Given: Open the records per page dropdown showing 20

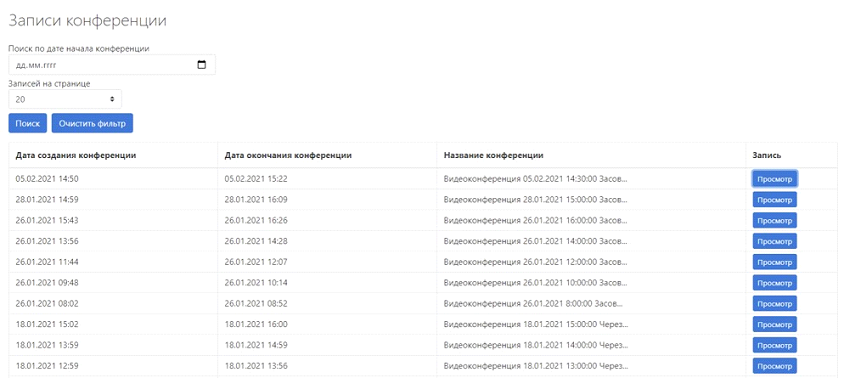Looking at the screenshot, I should pyautogui.click(x=65, y=99).
